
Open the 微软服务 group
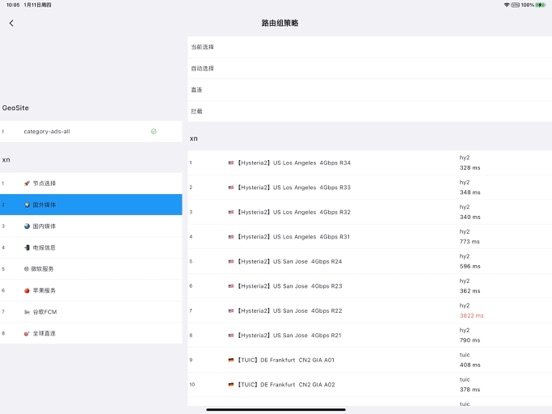[91, 269]
